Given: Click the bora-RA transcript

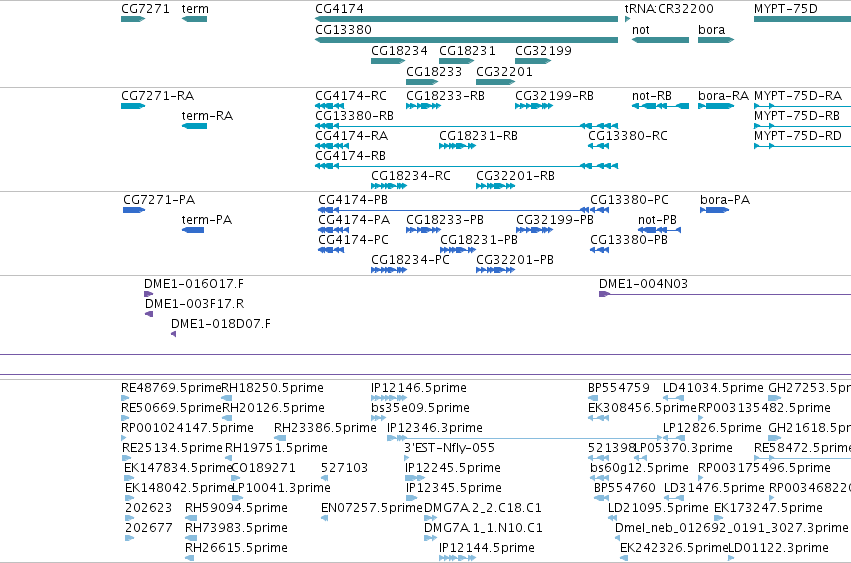Looking at the screenshot, I should [716, 106].
